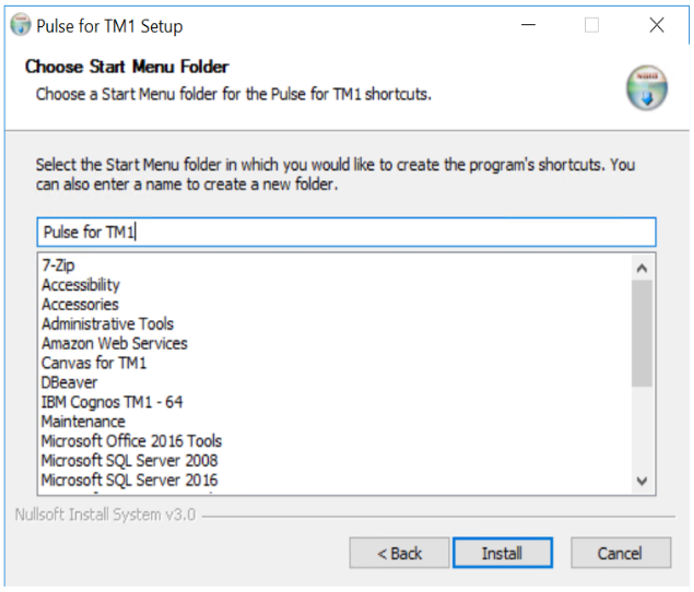Choose the DBeaver folder entry

68,382
